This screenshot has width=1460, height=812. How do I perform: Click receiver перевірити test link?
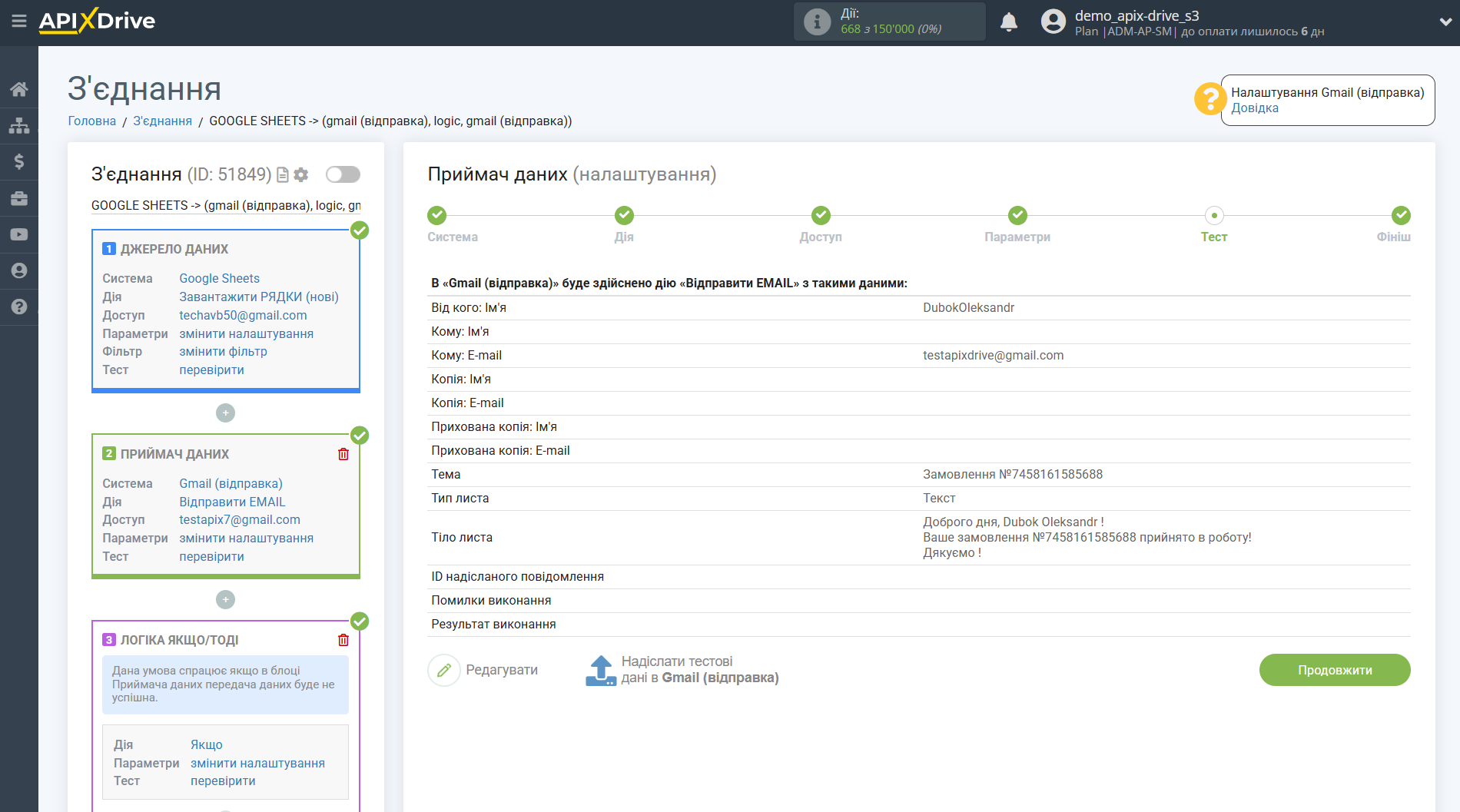pos(211,557)
